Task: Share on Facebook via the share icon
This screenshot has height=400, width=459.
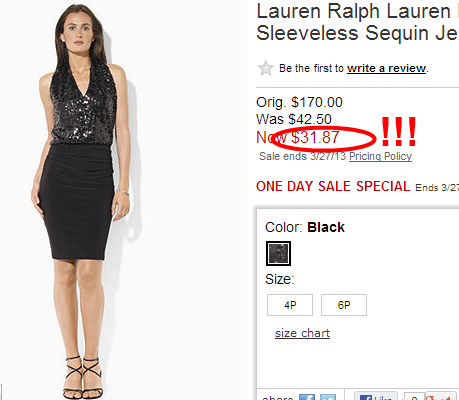Action: (307, 397)
